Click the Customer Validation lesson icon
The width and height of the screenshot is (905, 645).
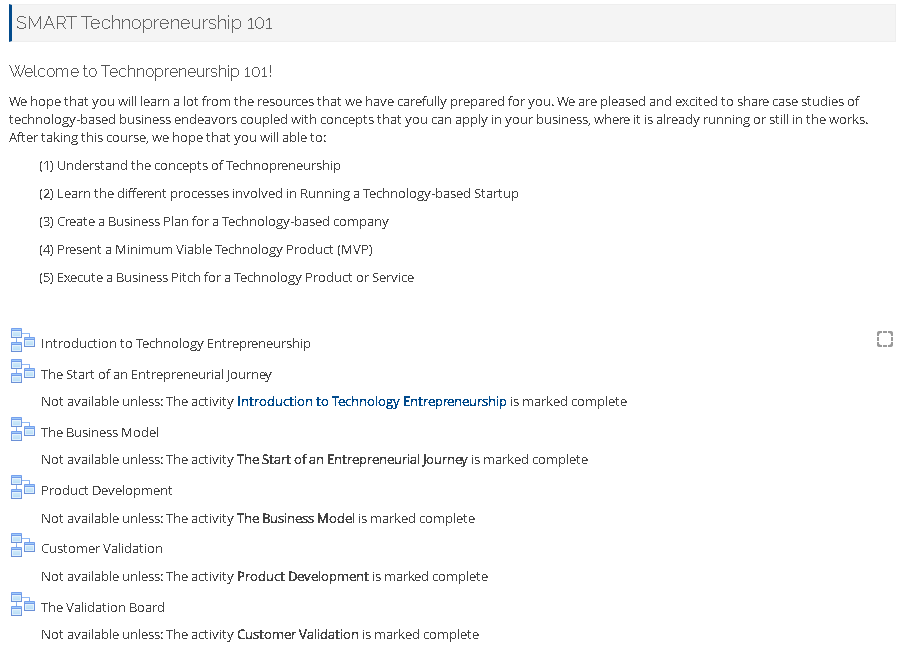(x=23, y=545)
